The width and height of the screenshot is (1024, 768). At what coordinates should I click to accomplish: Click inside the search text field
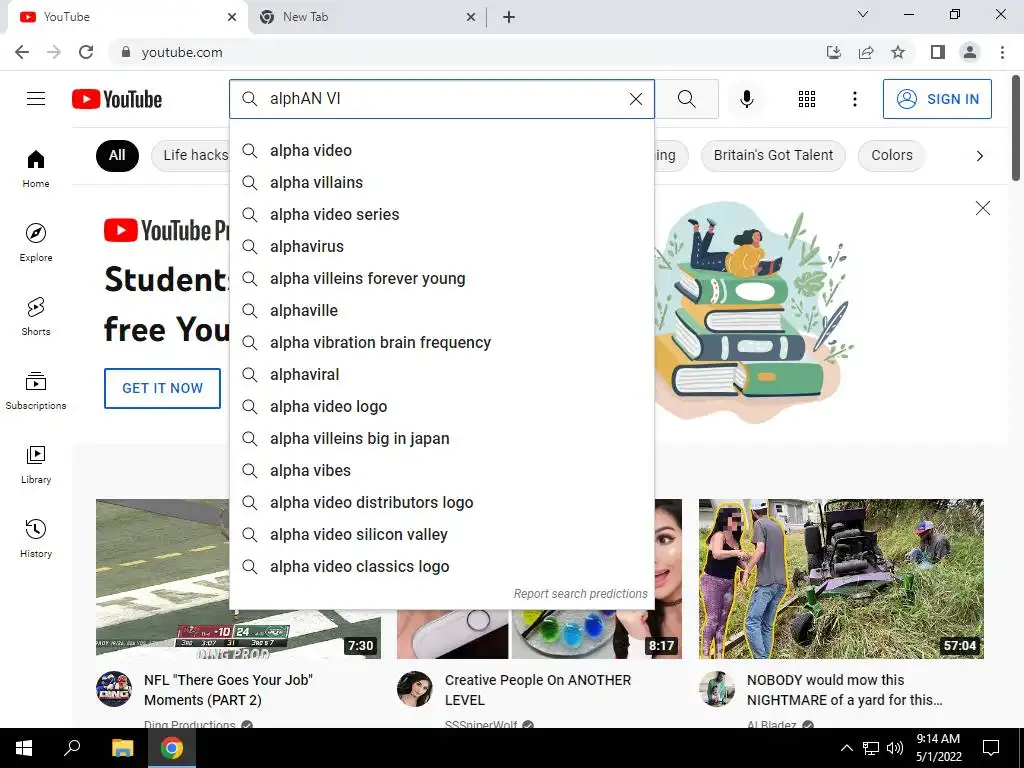[444, 99]
